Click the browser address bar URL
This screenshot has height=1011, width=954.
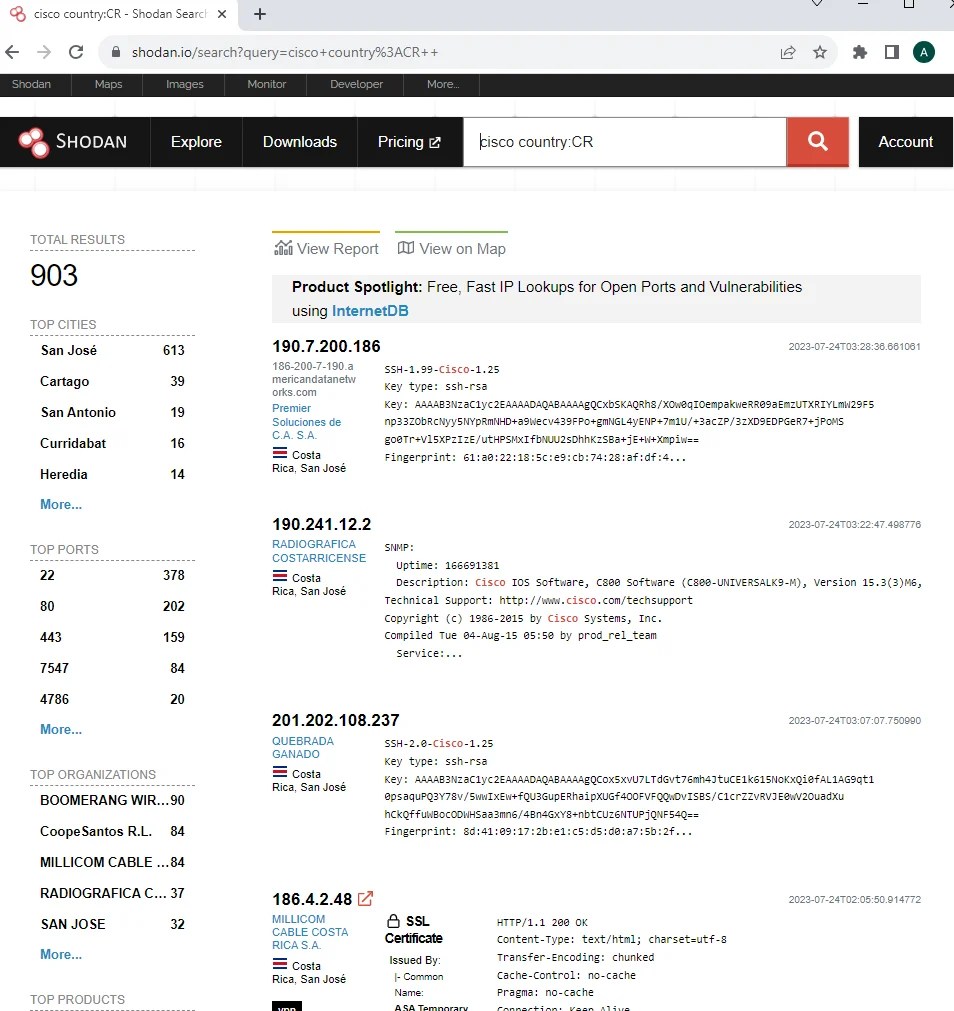(x=284, y=52)
